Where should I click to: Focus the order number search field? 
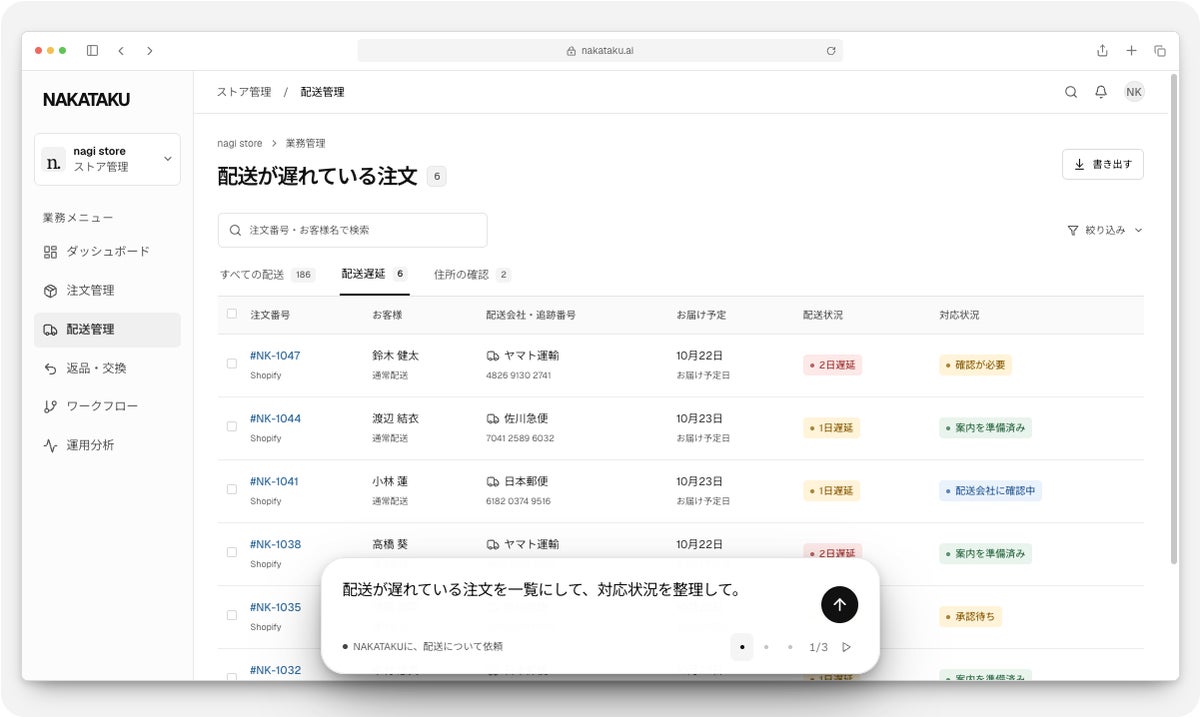pyautogui.click(x=352, y=230)
